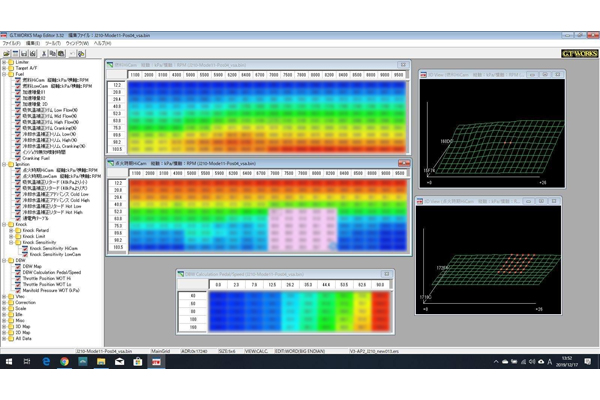Screen dimensions: 600x400
Task: Open the ファイル(F) menu
Action: pyautogui.click(x=12, y=44)
